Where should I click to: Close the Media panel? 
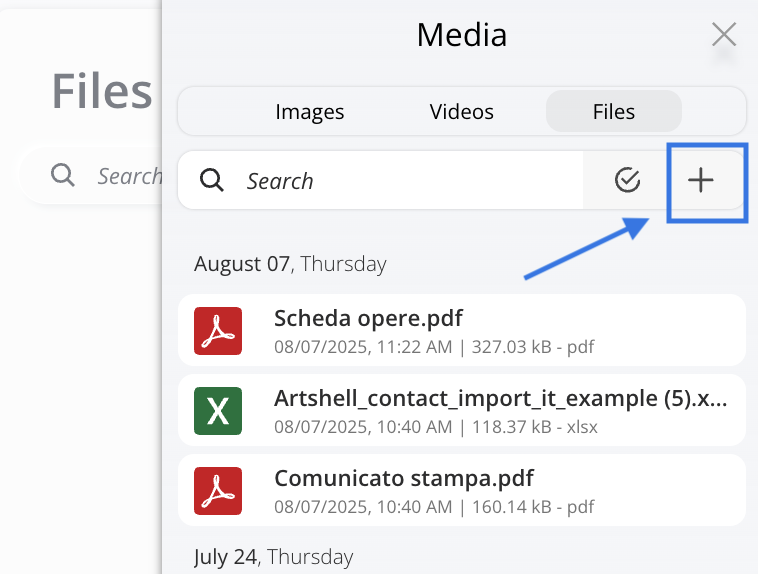724,34
